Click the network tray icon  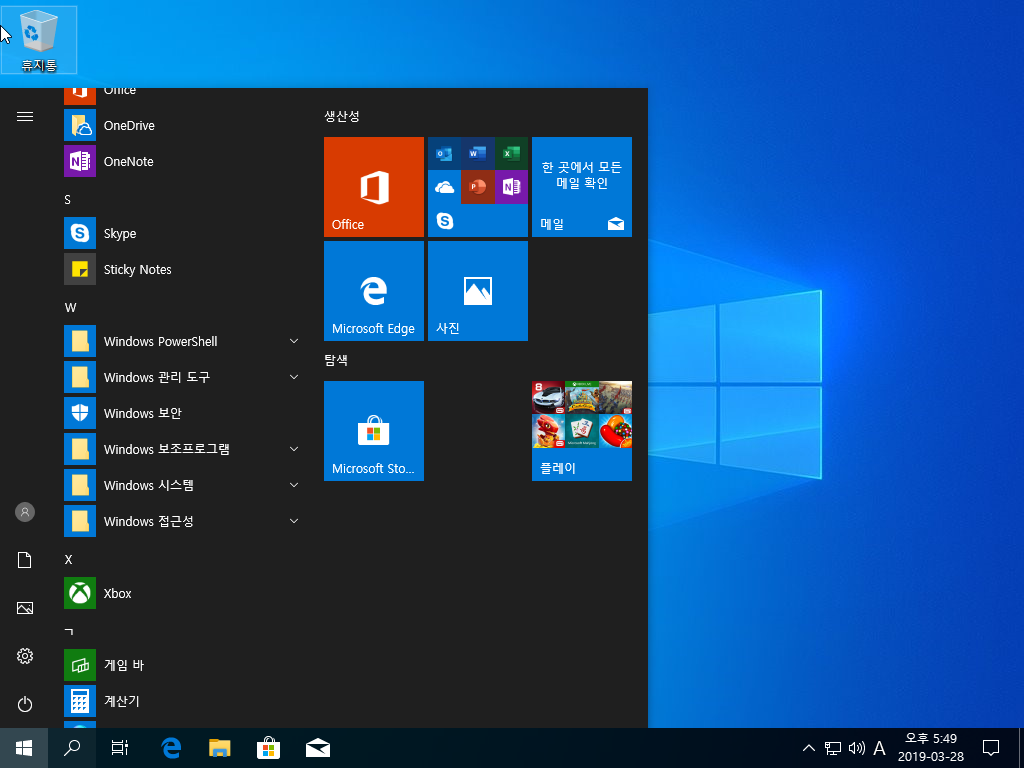[x=833, y=748]
